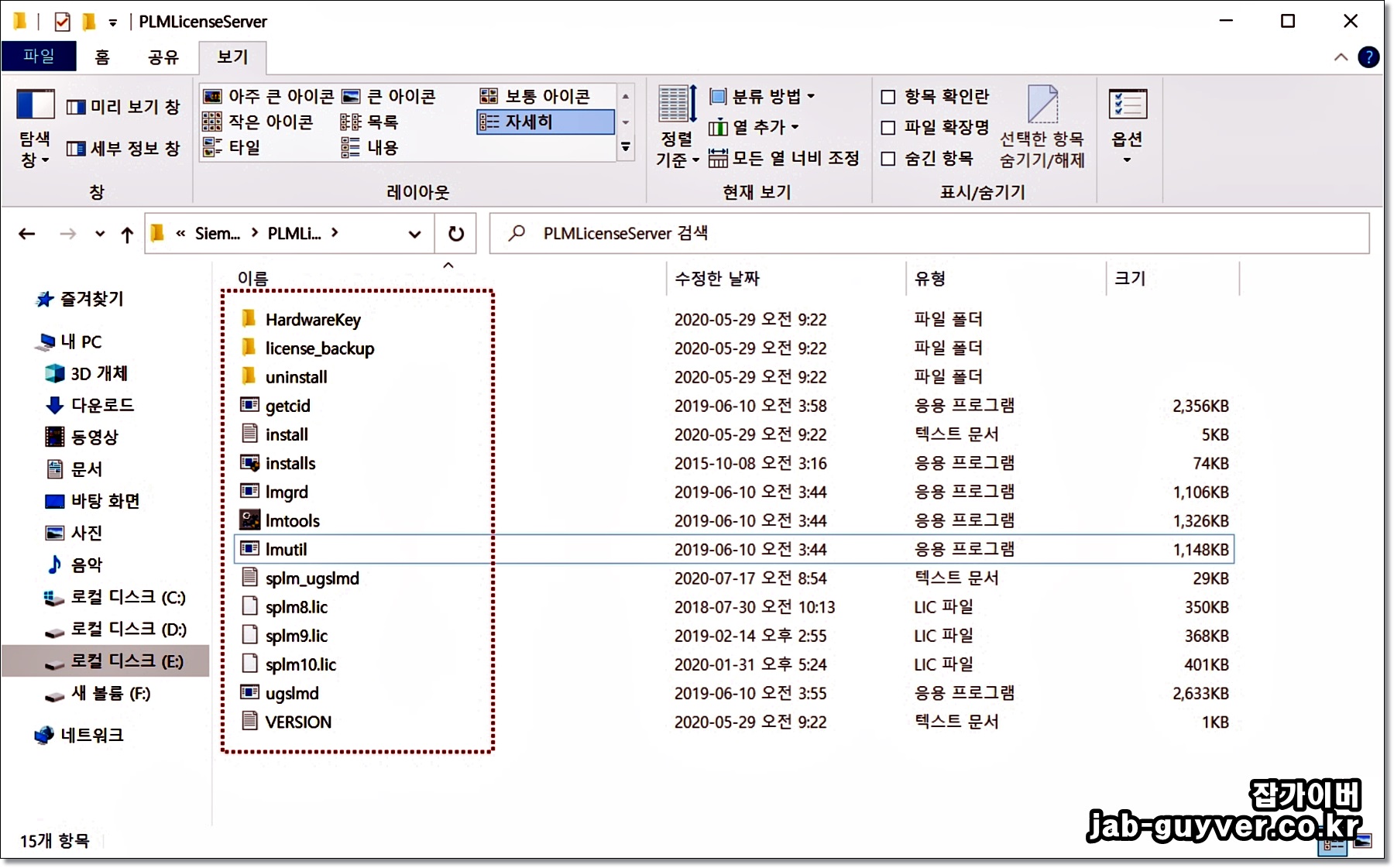Viewport: 1394px width, 868px height.
Task: Select 작은 아이콘 layout
Action: coord(258,122)
